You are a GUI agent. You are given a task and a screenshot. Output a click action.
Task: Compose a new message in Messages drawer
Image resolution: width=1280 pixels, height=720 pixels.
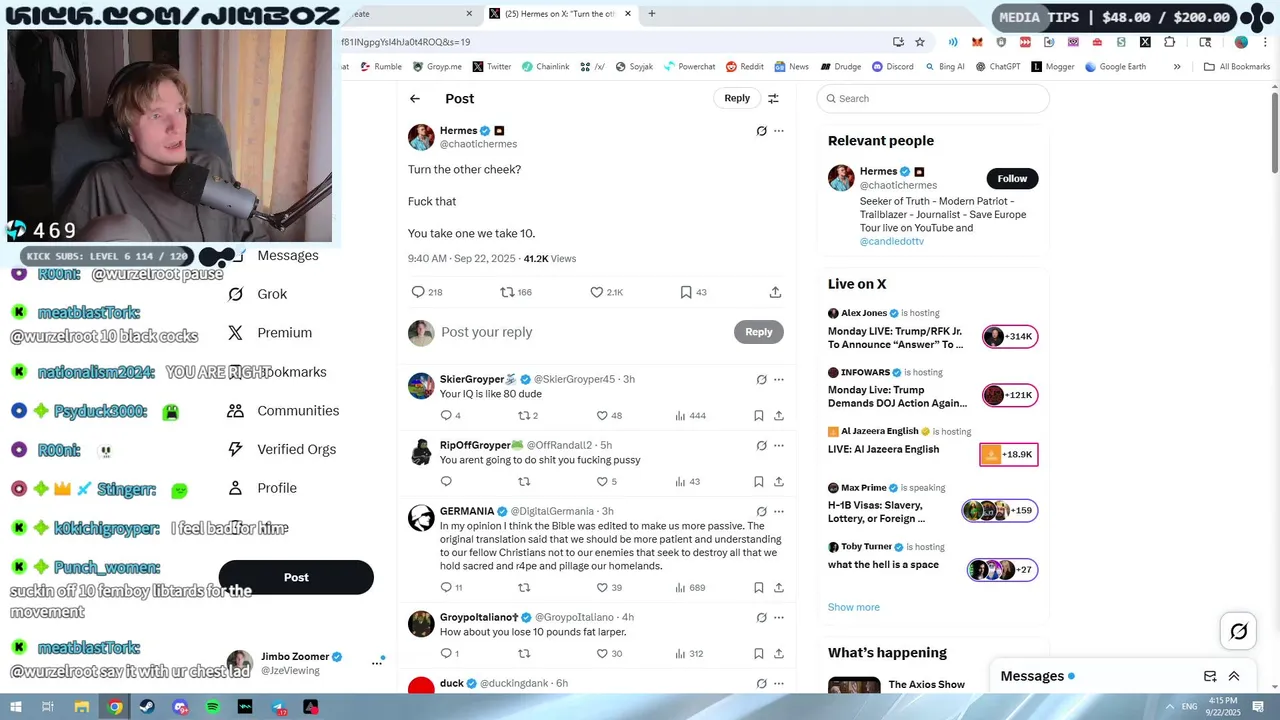point(1210,676)
